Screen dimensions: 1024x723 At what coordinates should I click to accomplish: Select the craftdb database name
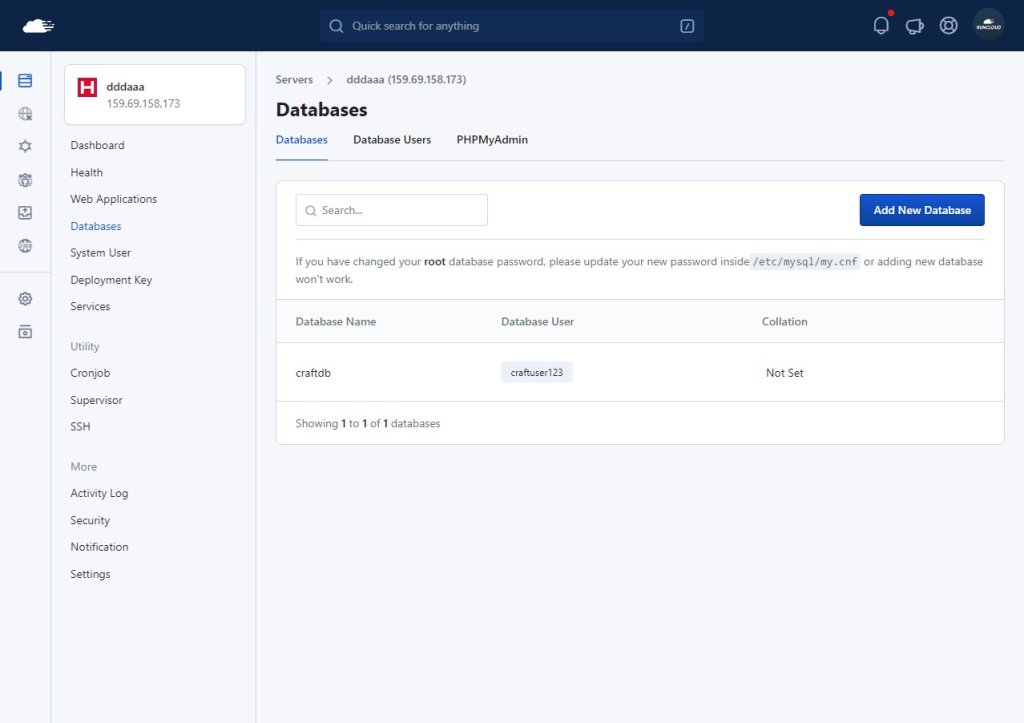pos(313,373)
